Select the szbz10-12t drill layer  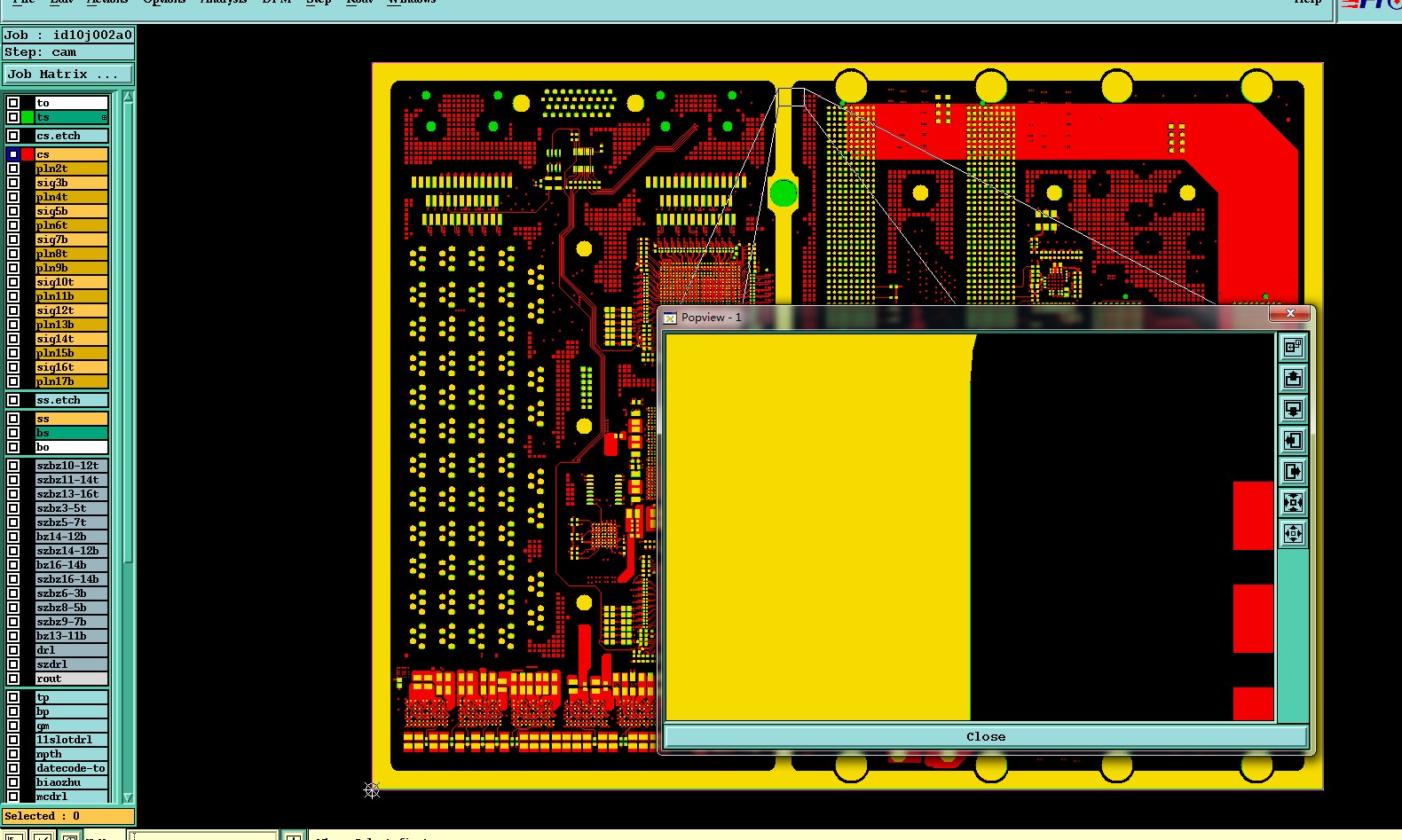[x=71, y=466]
